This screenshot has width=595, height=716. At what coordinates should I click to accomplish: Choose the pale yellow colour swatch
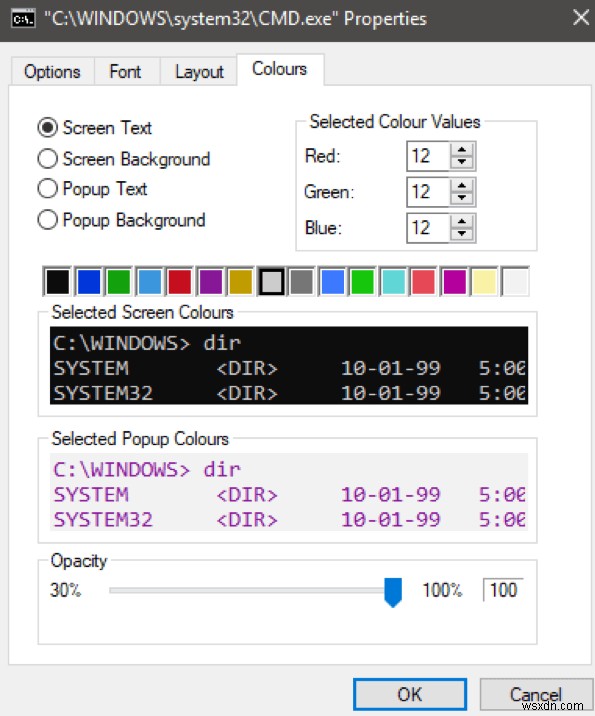click(484, 281)
